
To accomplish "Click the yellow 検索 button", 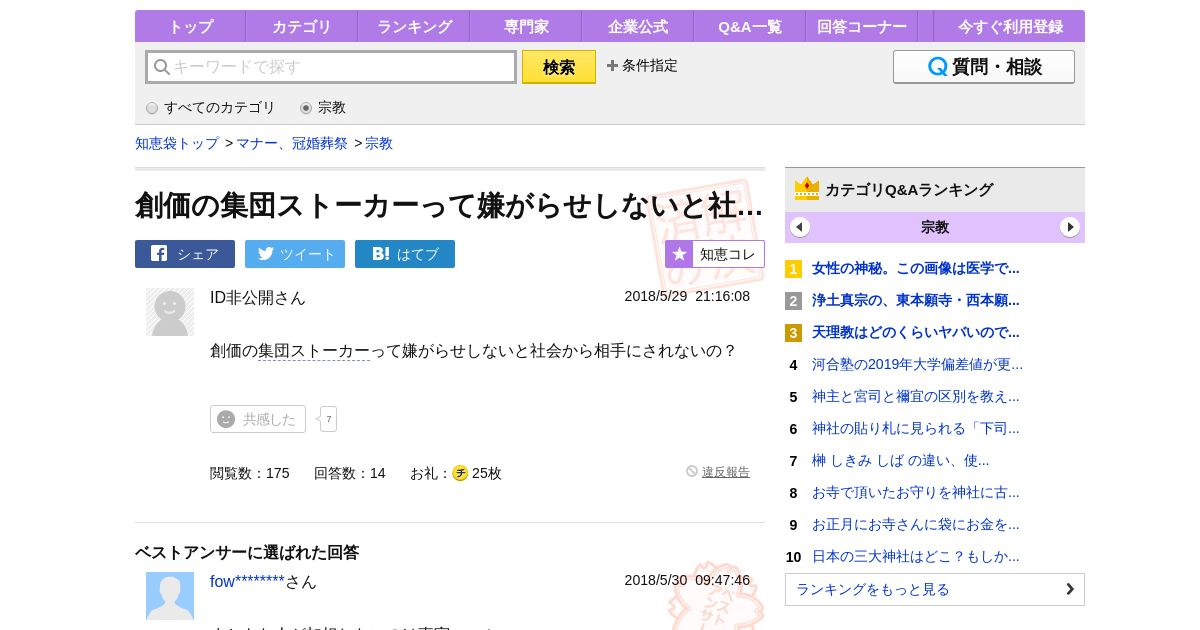I will click(x=559, y=67).
